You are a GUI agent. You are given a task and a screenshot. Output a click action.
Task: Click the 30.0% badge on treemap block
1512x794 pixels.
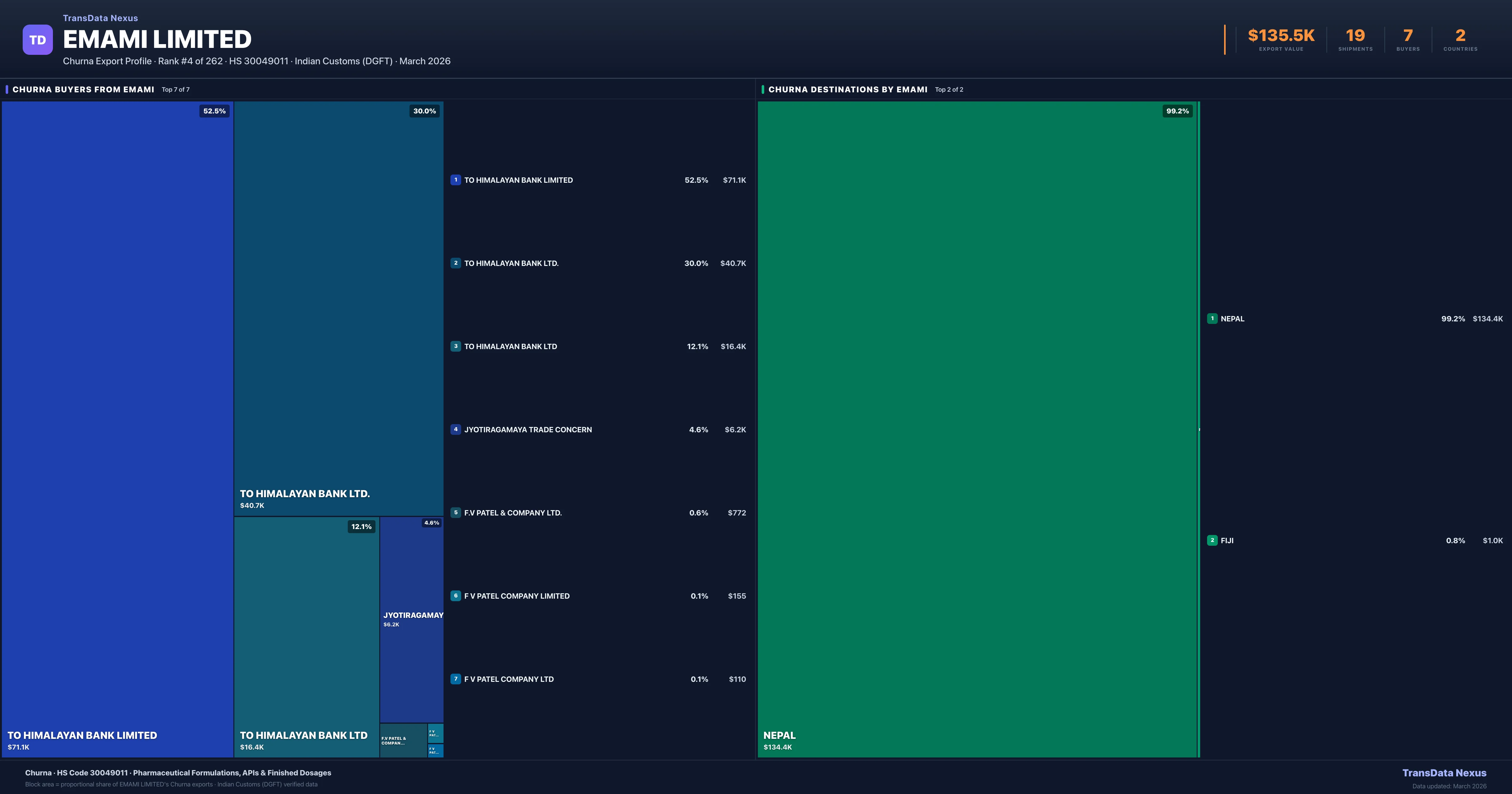424,111
